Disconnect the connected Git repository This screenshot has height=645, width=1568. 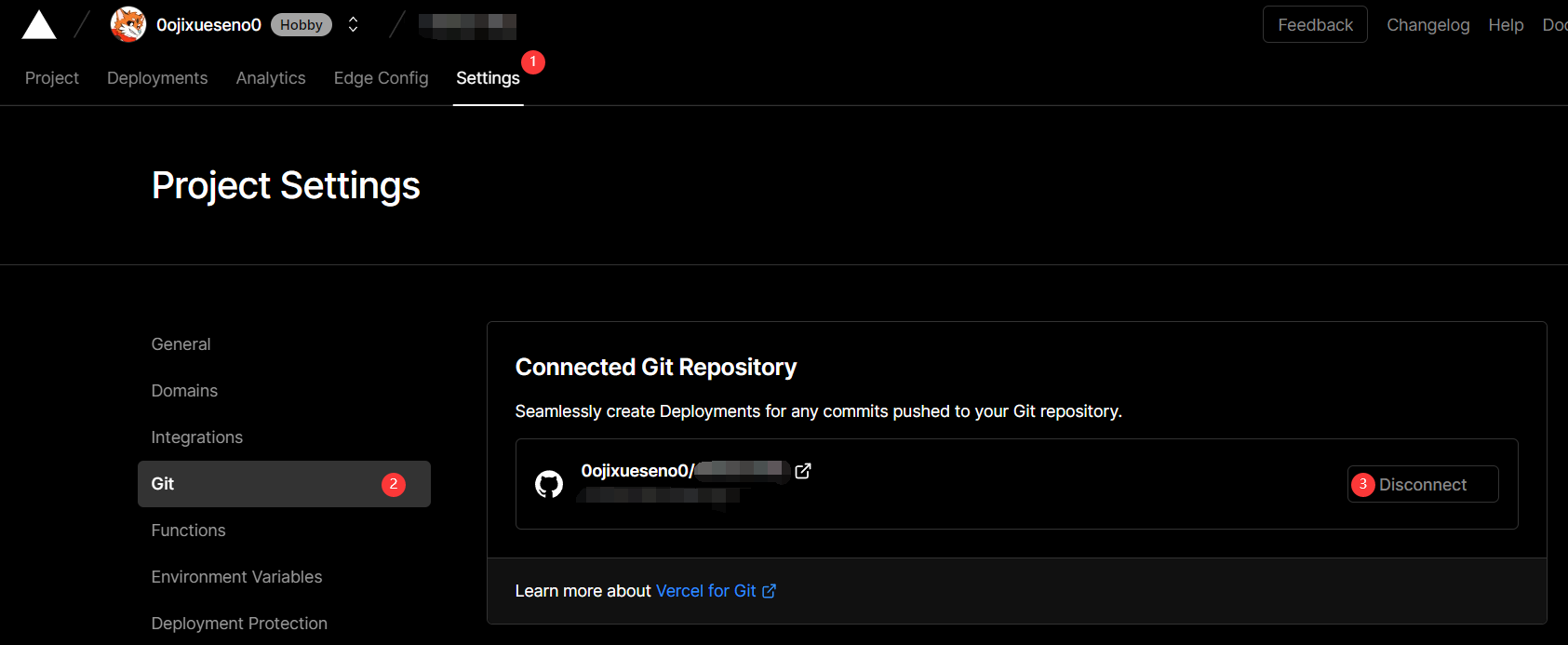(x=1423, y=484)
